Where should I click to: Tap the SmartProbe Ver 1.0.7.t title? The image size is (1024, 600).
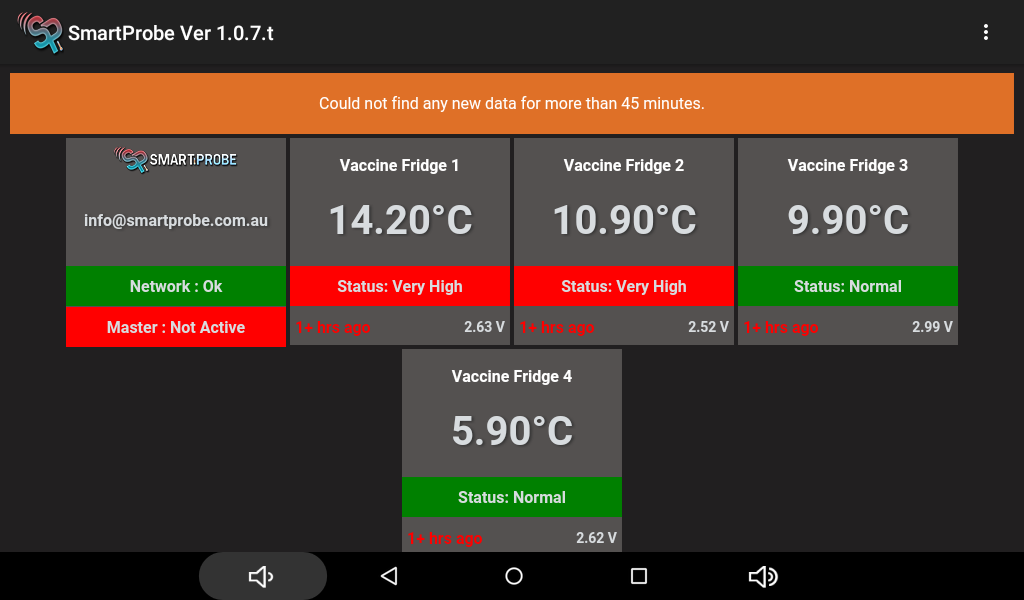pos(171,33)
